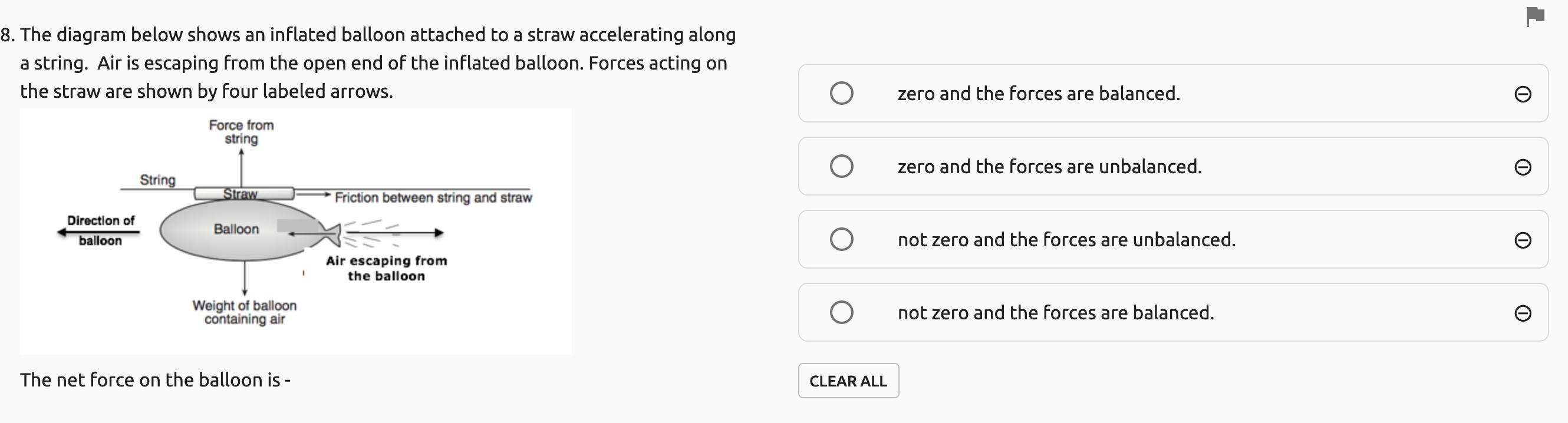Click answer text 'not zero and the forces are unbalanced.'

(x=1066, y=240)
